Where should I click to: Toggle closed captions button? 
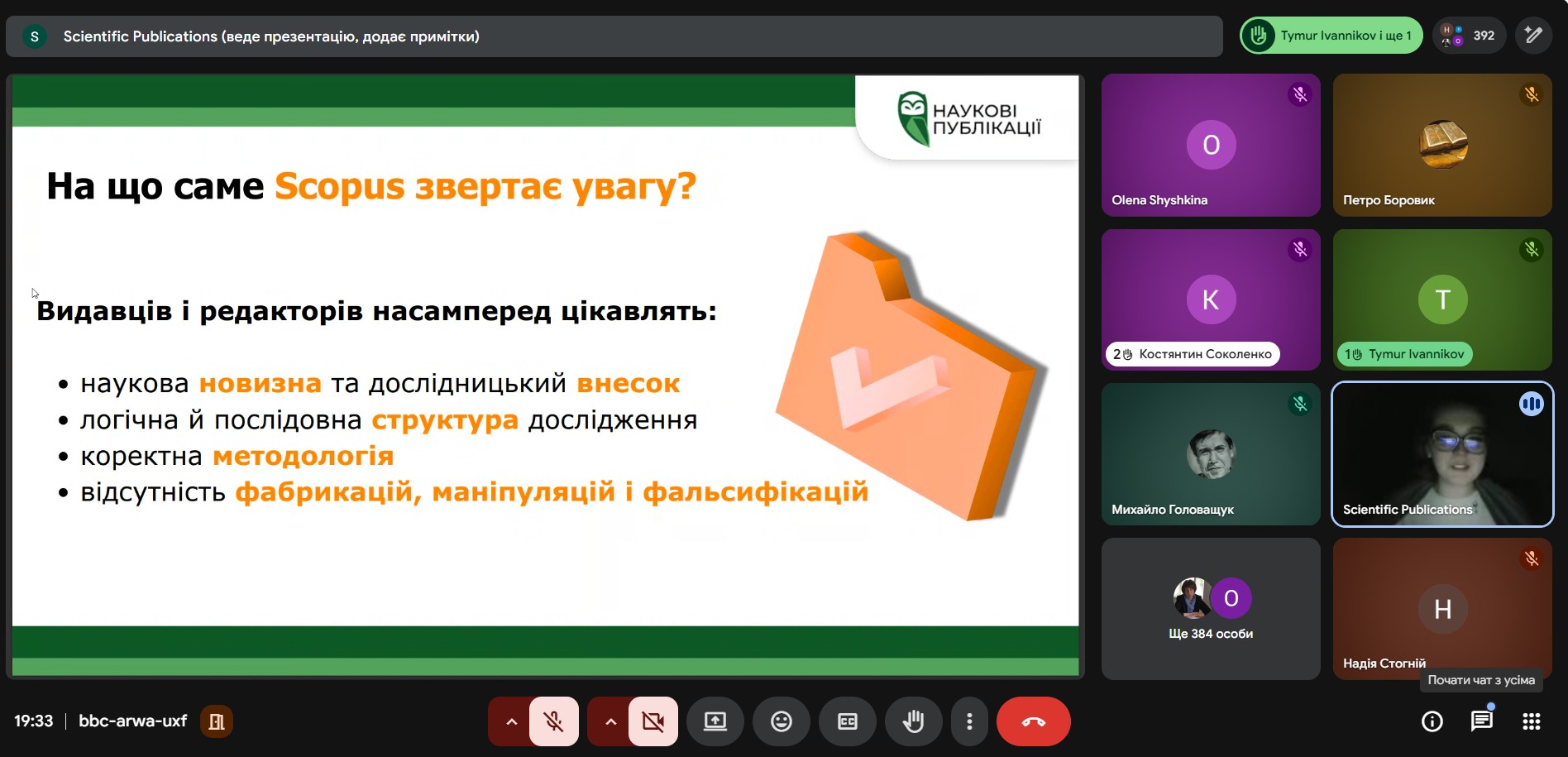pos(847,721)
